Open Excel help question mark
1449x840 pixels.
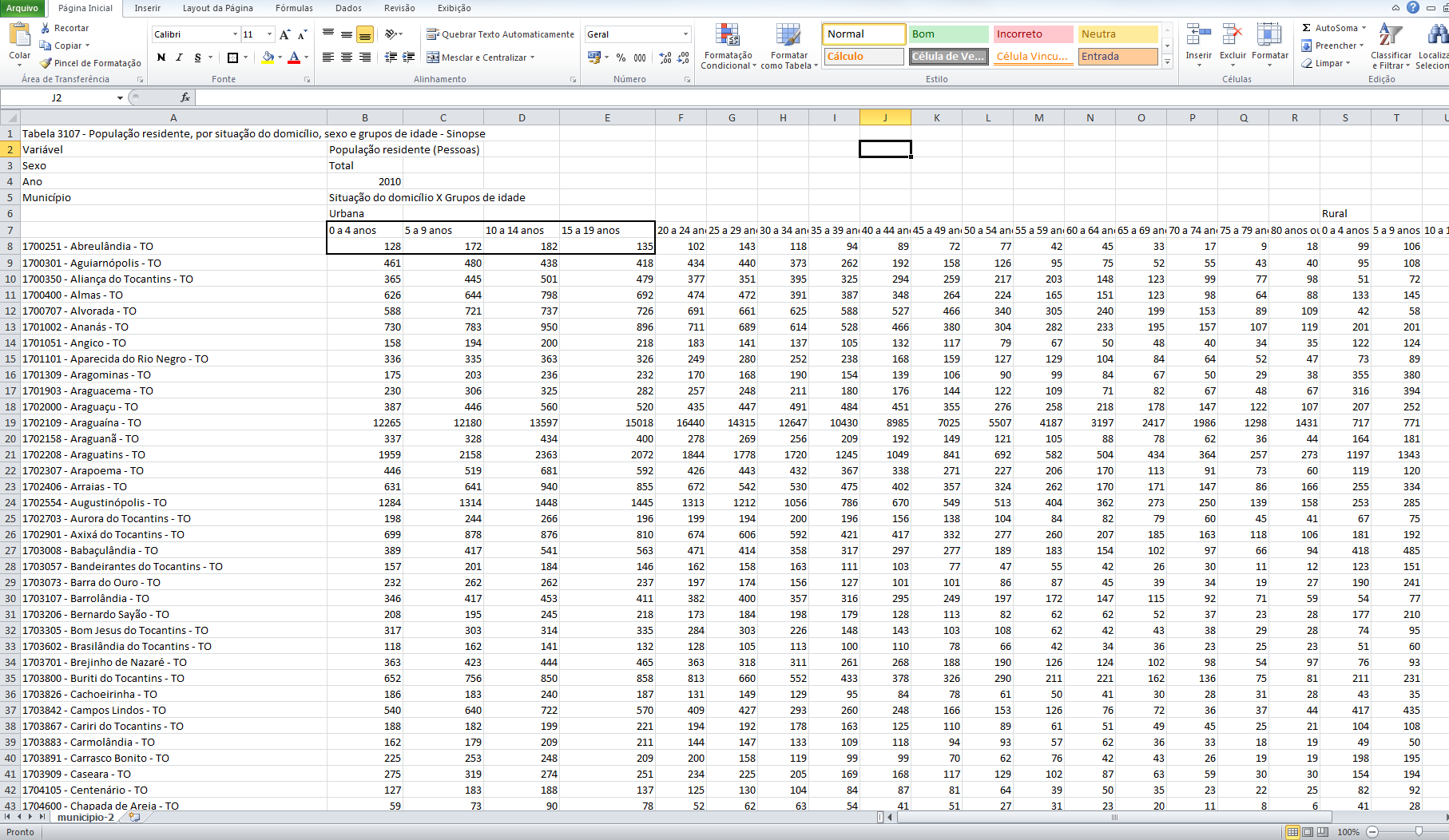1412,7
